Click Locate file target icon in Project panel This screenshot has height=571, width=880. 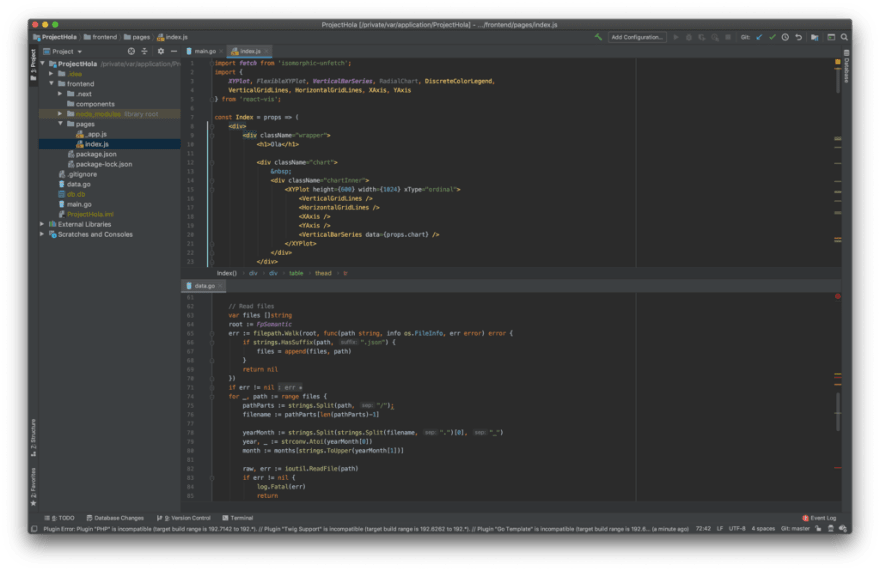pos(131,51)
